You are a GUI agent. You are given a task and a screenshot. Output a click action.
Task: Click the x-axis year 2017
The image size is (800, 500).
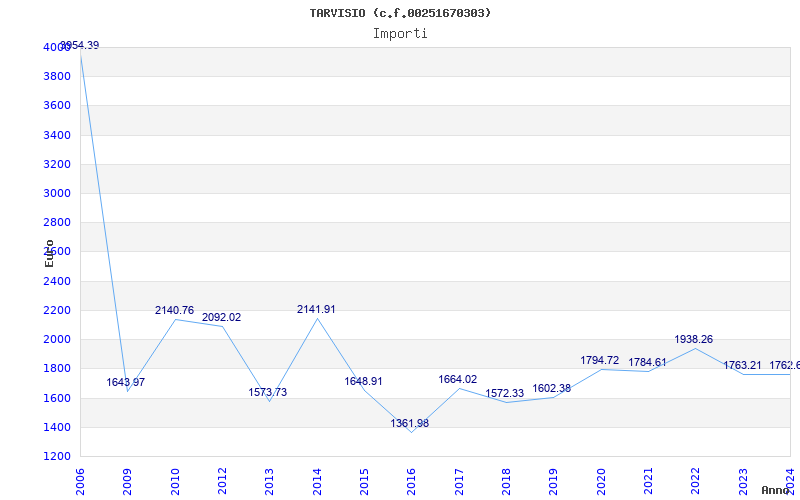[459, 482]
